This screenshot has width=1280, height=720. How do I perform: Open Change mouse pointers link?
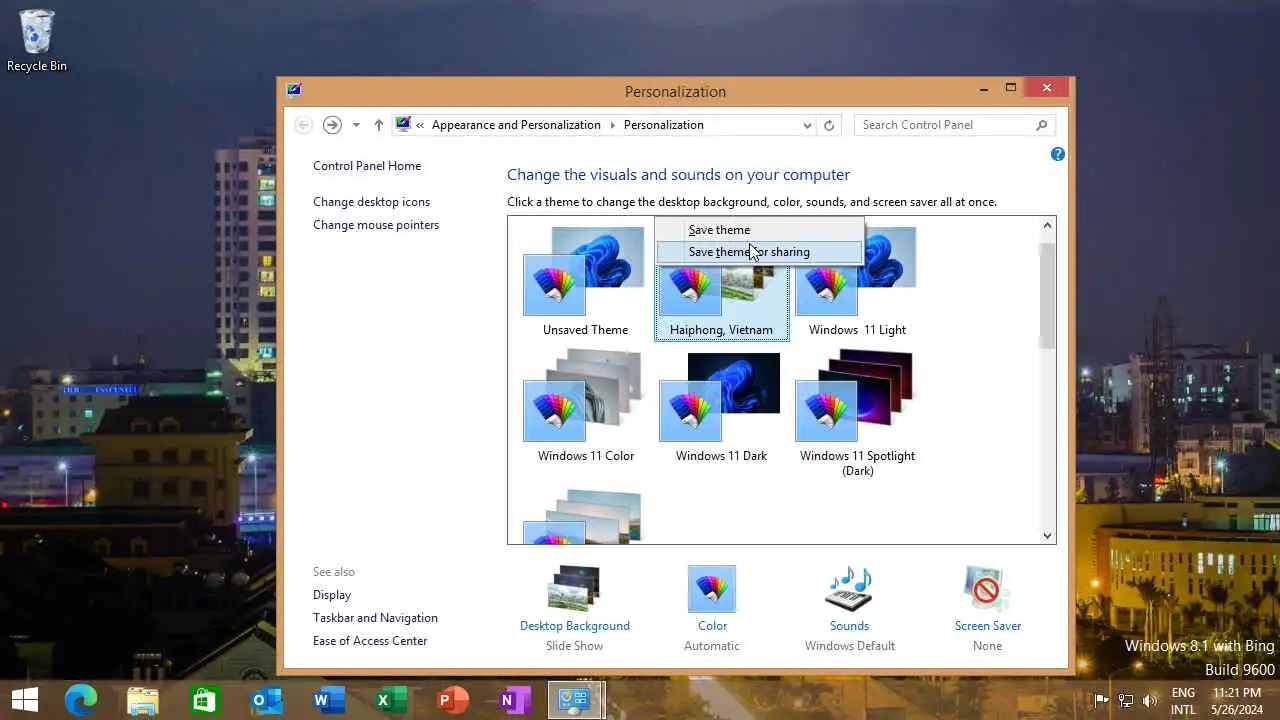376,225
